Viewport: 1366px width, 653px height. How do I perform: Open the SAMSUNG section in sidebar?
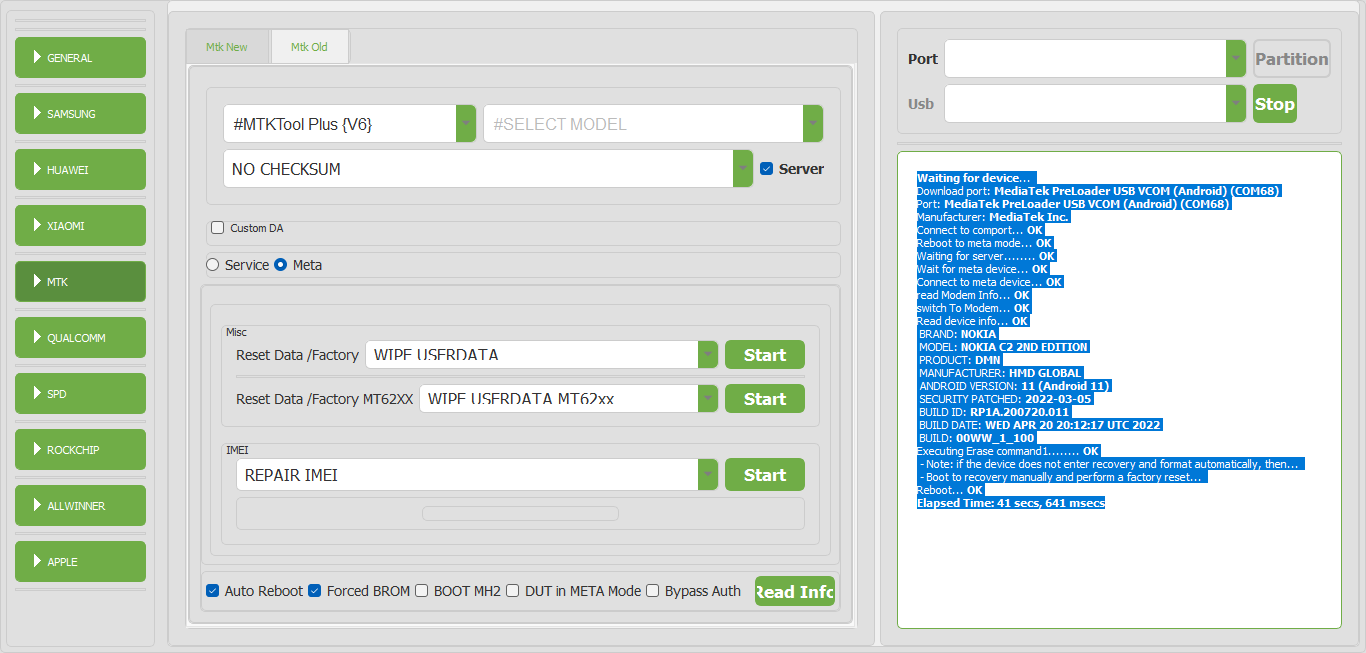tap(80, 114)
